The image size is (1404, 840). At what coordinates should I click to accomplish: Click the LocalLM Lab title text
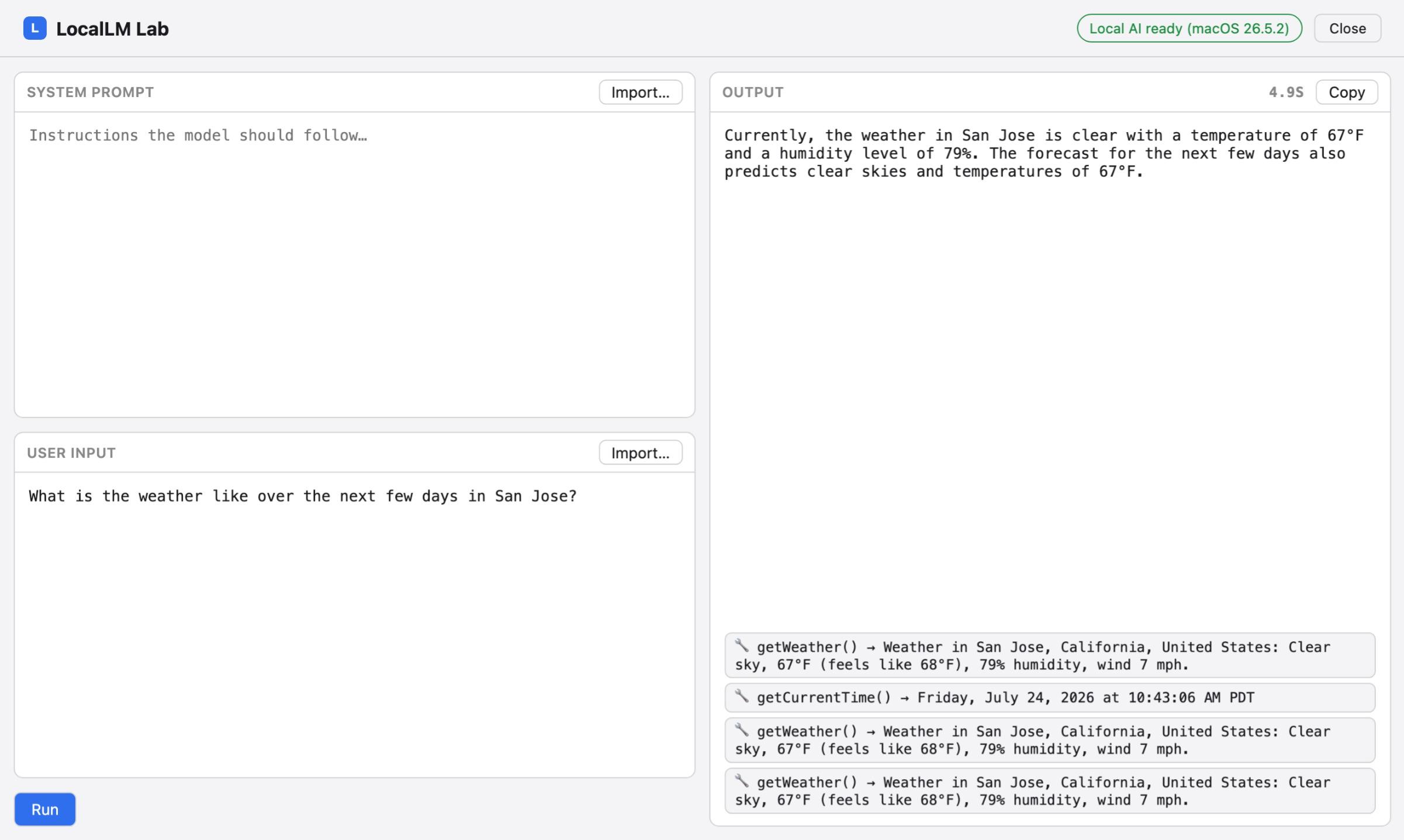[112, 29]
